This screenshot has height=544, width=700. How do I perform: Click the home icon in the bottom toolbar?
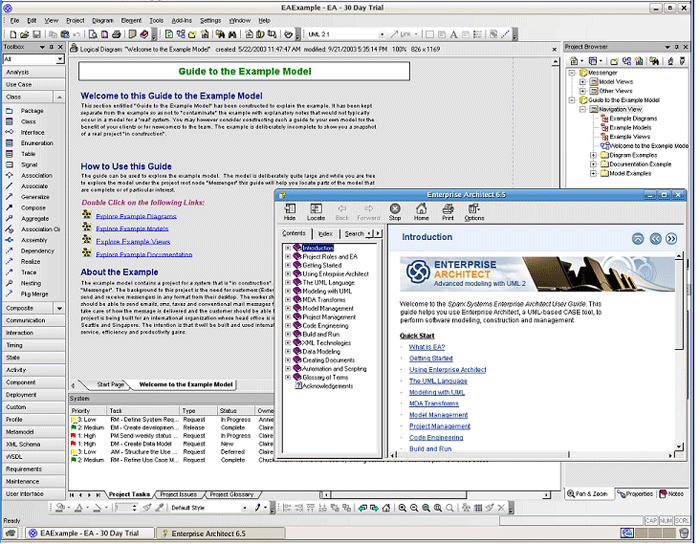pyautogui.click(x=386, y=508)
